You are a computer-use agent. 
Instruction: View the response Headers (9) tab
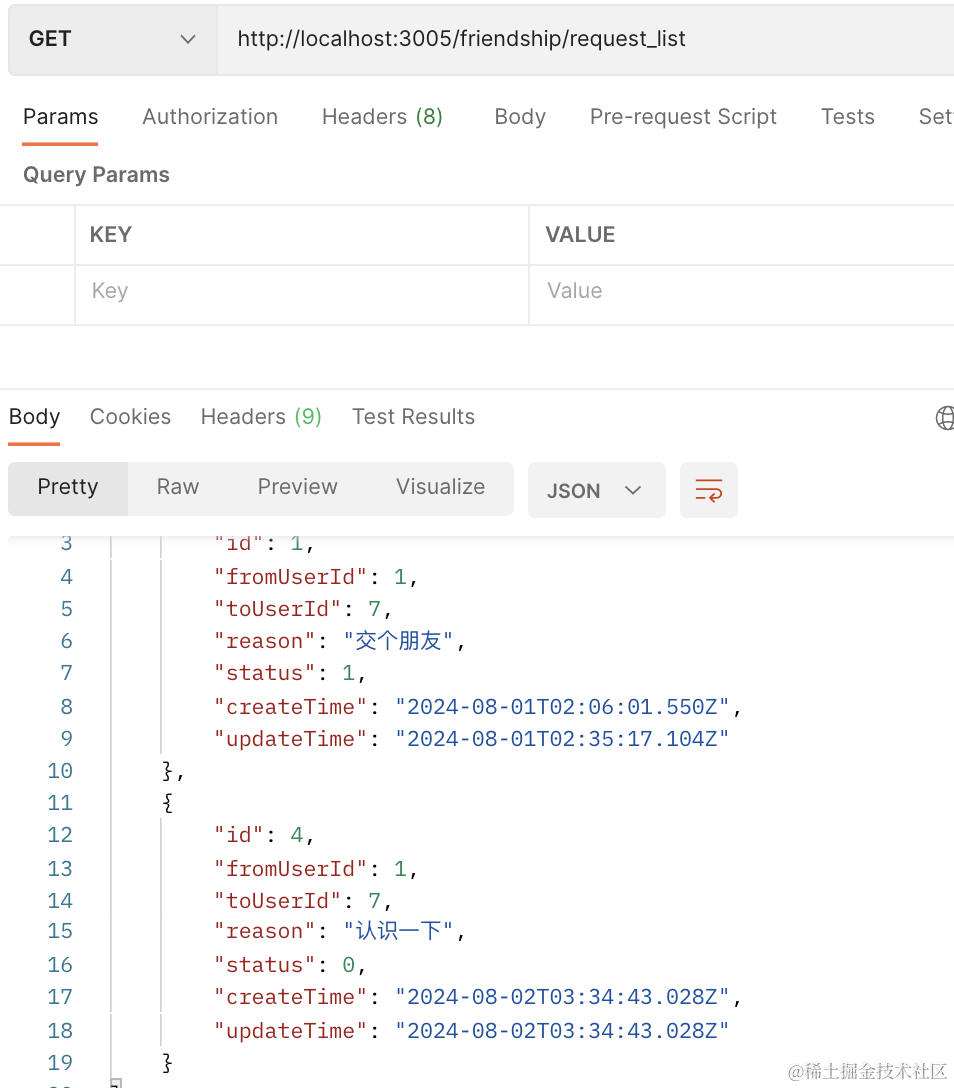[x=261, y=417]
